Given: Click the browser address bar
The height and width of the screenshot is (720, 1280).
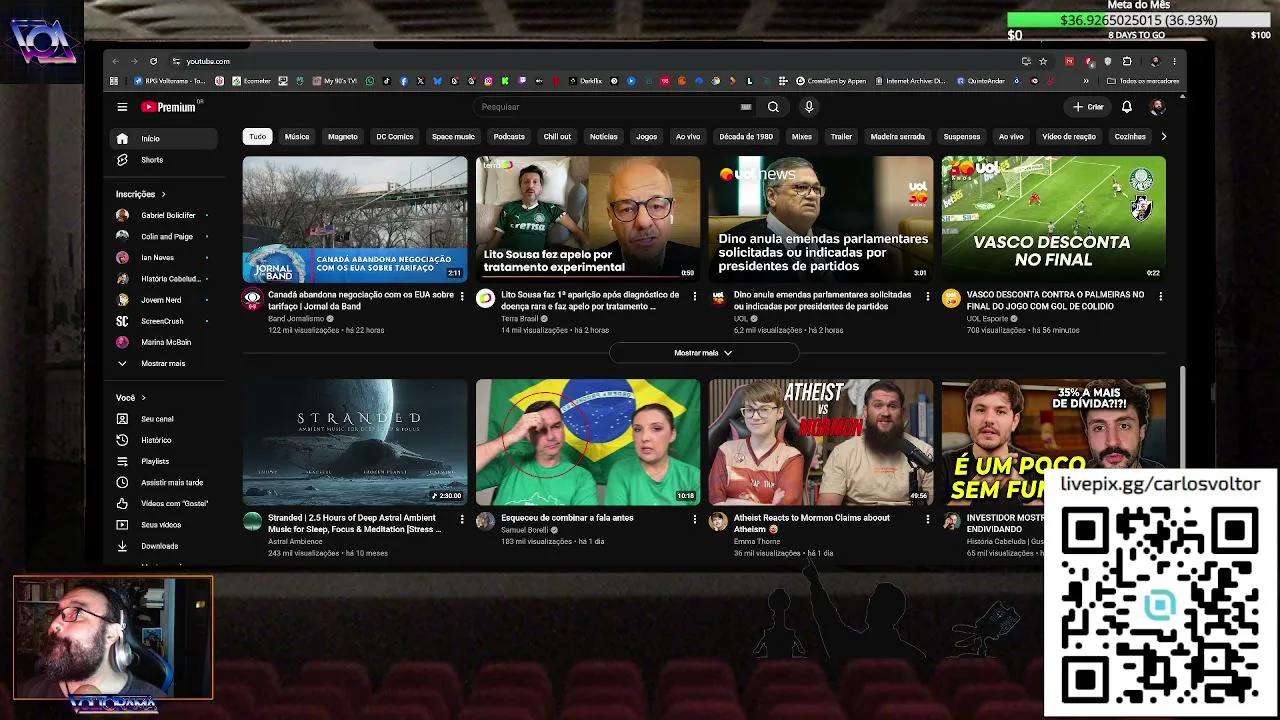Looking at the screenshot, I should [x=595, y=61].
